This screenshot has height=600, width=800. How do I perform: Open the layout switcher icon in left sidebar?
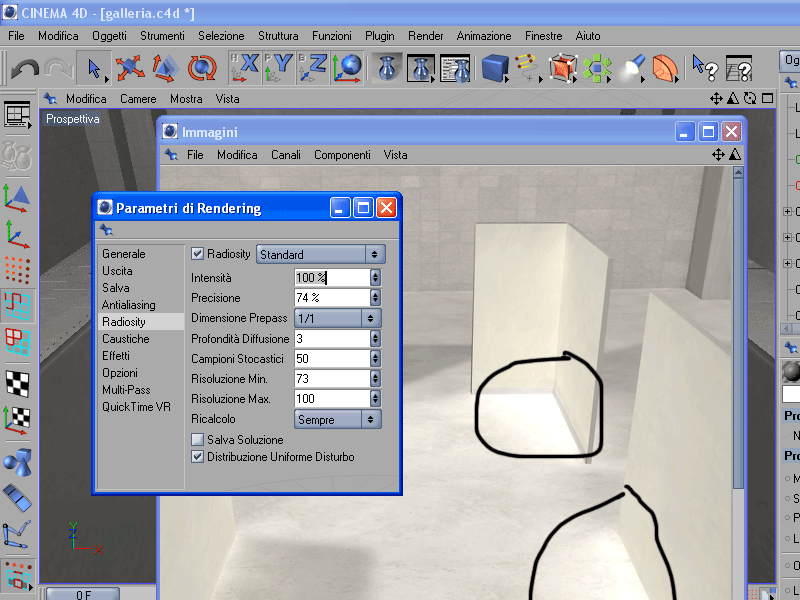click(17, 115)
